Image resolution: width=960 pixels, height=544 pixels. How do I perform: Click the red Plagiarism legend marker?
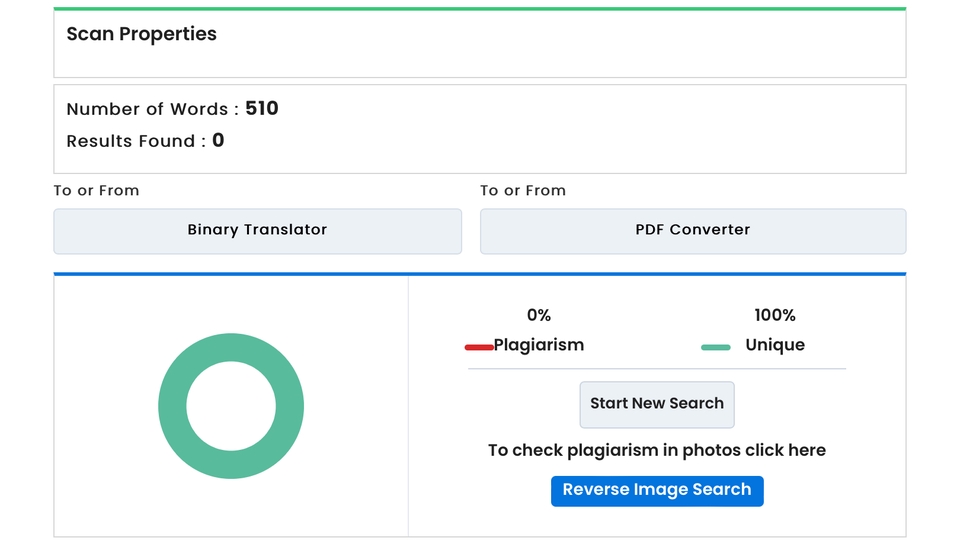(479, 347)
